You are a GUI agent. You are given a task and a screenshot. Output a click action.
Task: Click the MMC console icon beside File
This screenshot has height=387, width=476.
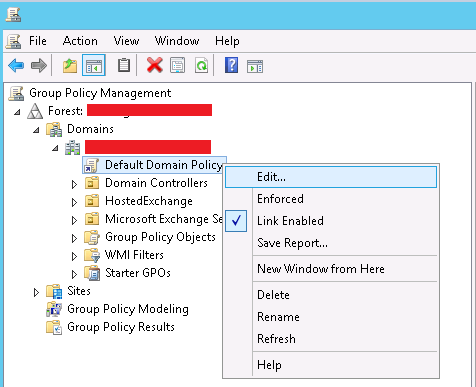pos(13,41)
